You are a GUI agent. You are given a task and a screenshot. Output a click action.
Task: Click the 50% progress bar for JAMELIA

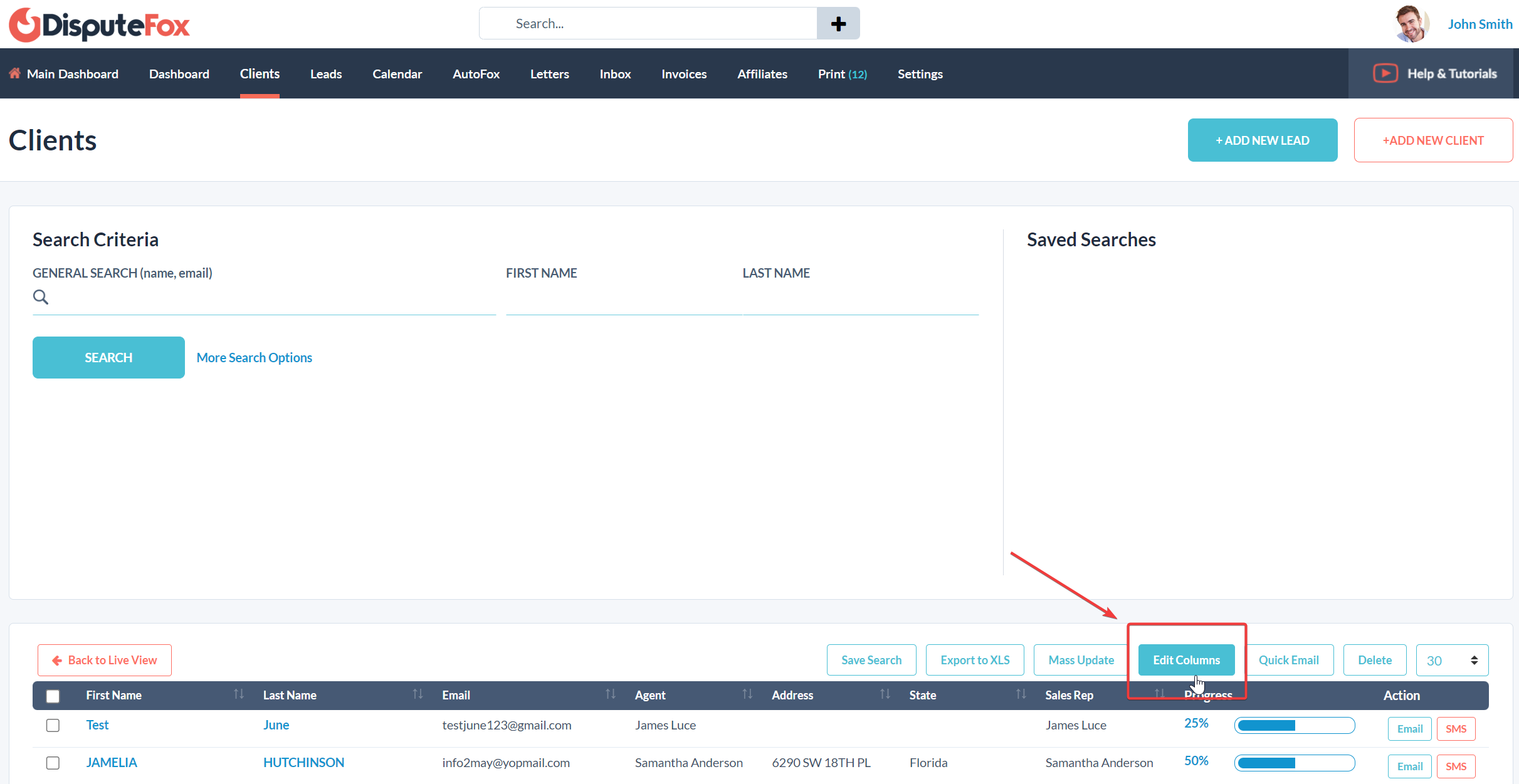(x=1295, y=763)
